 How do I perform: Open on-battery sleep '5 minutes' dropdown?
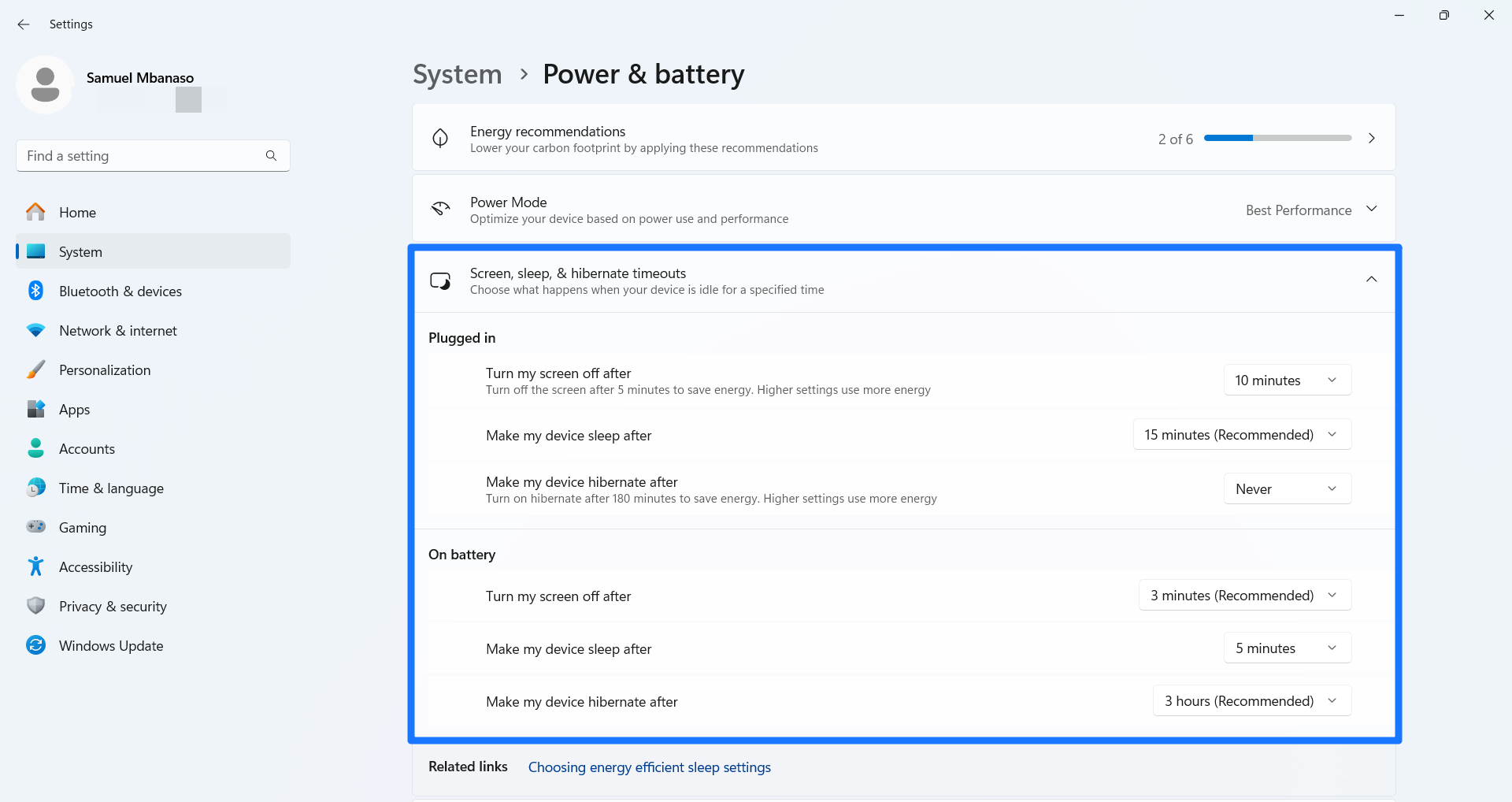(1287, 648)
